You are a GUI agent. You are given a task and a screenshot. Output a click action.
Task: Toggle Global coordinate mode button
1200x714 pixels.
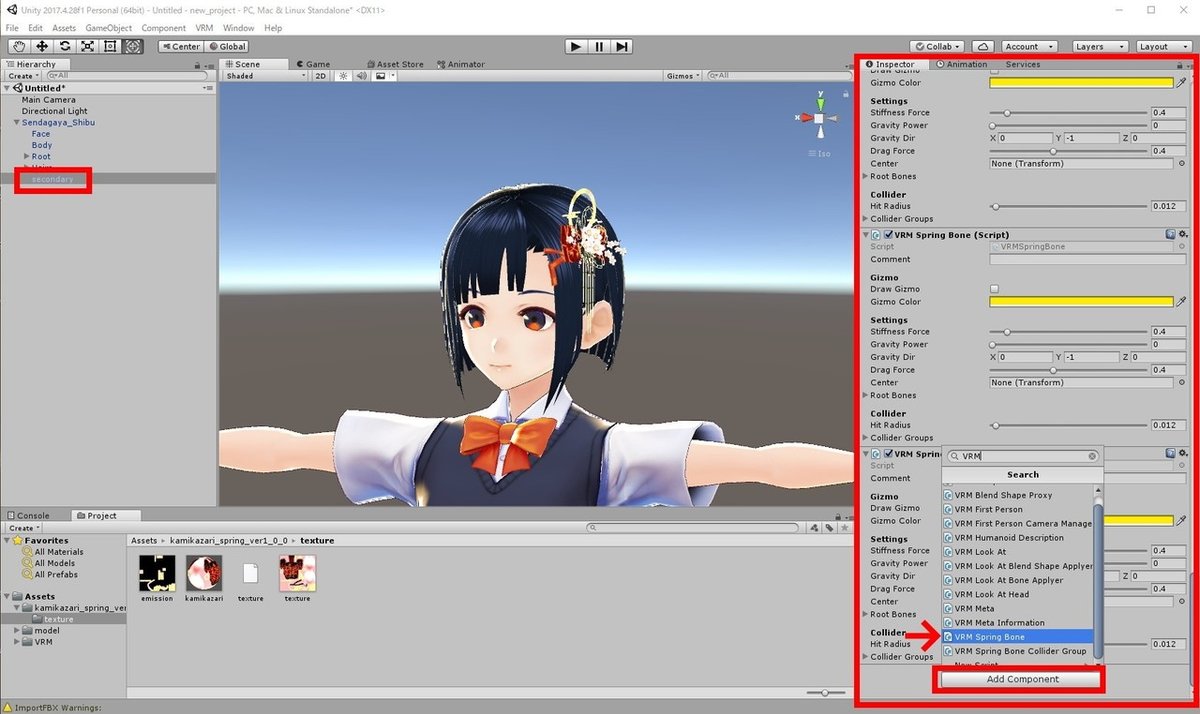coord(227,46)
